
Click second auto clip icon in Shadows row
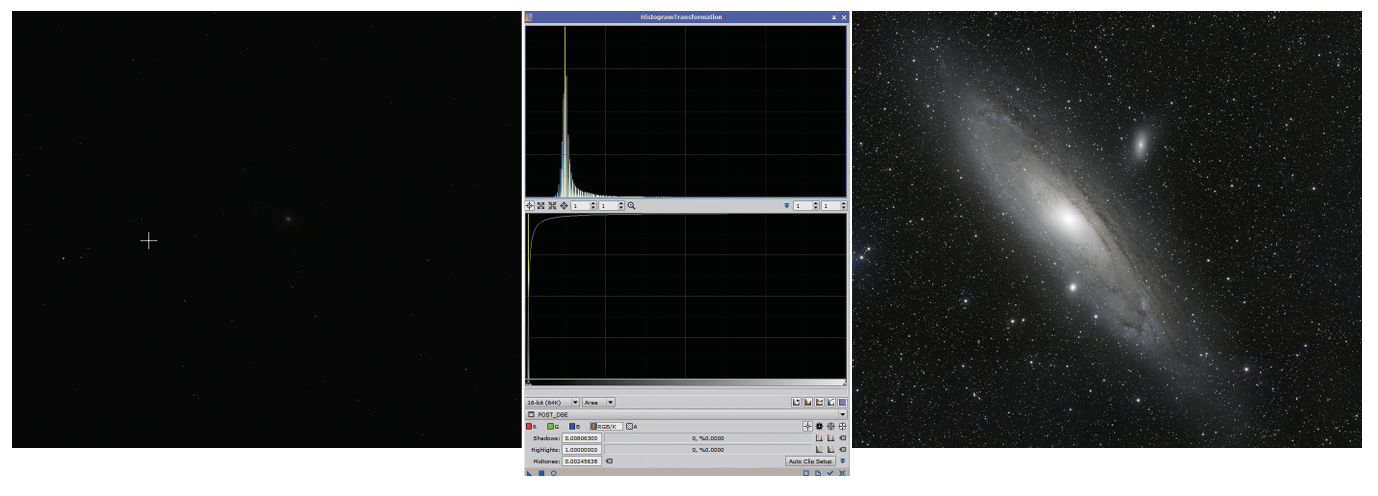point(831,438)
